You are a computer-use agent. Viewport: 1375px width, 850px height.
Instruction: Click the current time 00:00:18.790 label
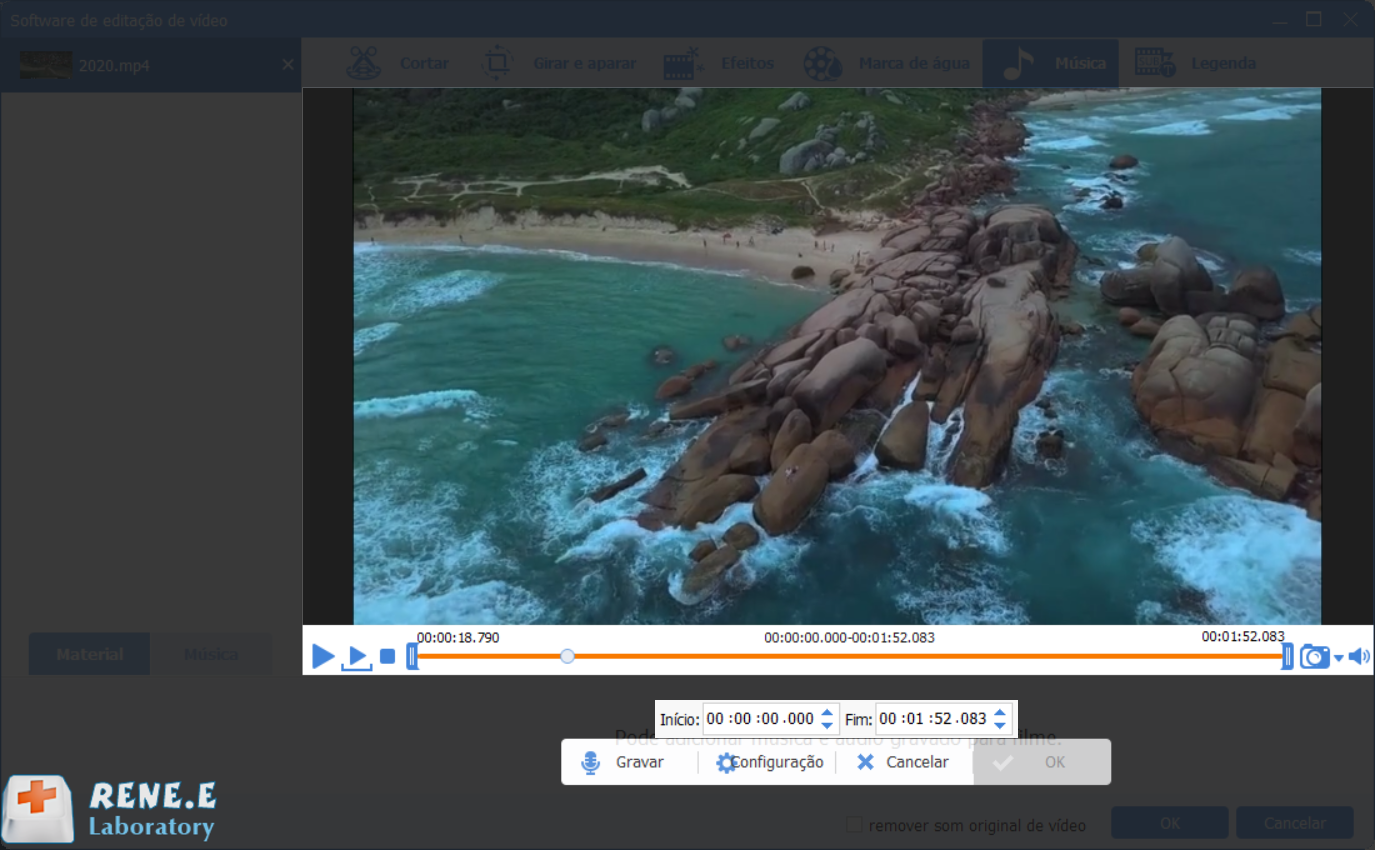(458, 637)
